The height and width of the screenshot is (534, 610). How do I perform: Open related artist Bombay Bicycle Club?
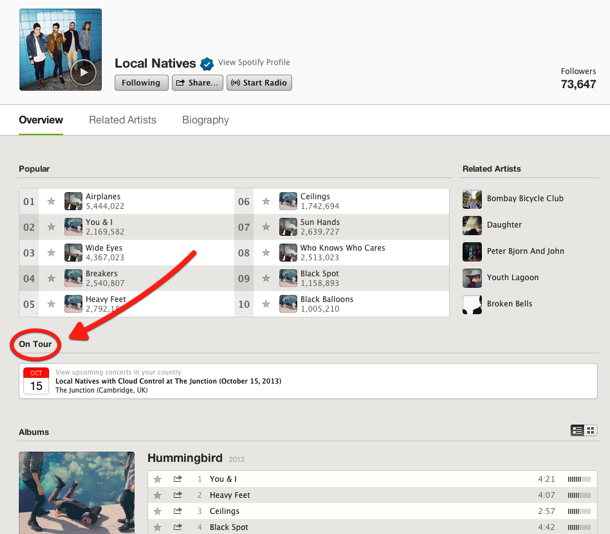coord(525,198)
